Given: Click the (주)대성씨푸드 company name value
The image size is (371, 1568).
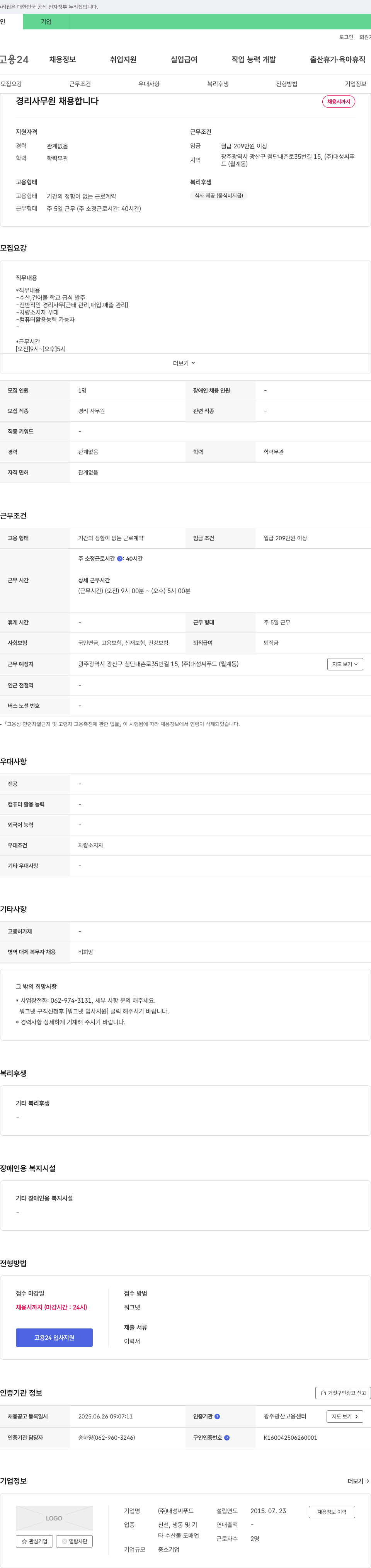Looking at the screenshot, I should (x=175, y=1511).
